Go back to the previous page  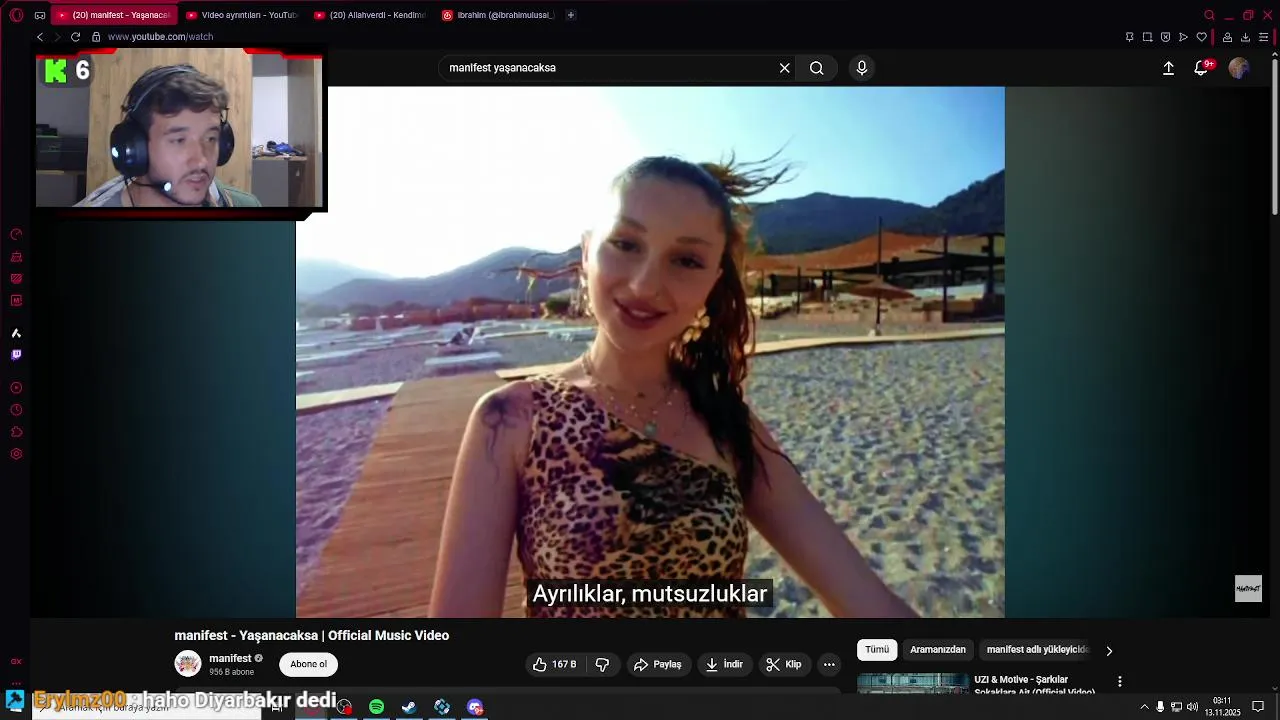point(40,37)
